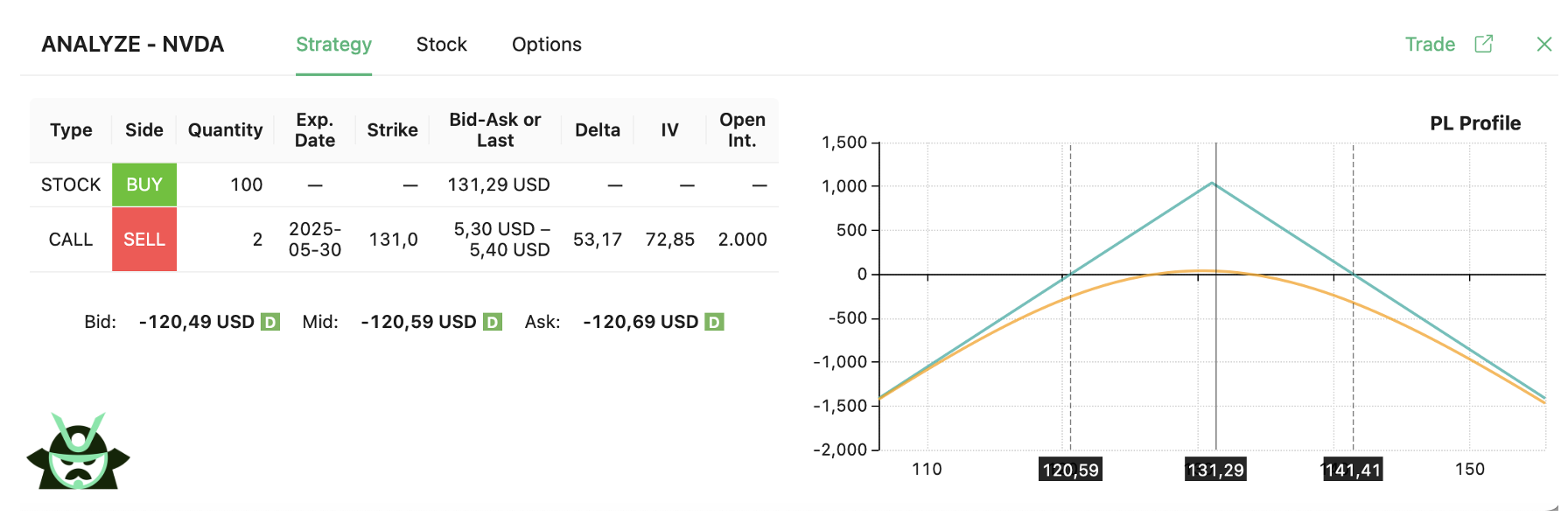Click the CALL quantity of 2
1568x523 pixels.
coord(256,239)
